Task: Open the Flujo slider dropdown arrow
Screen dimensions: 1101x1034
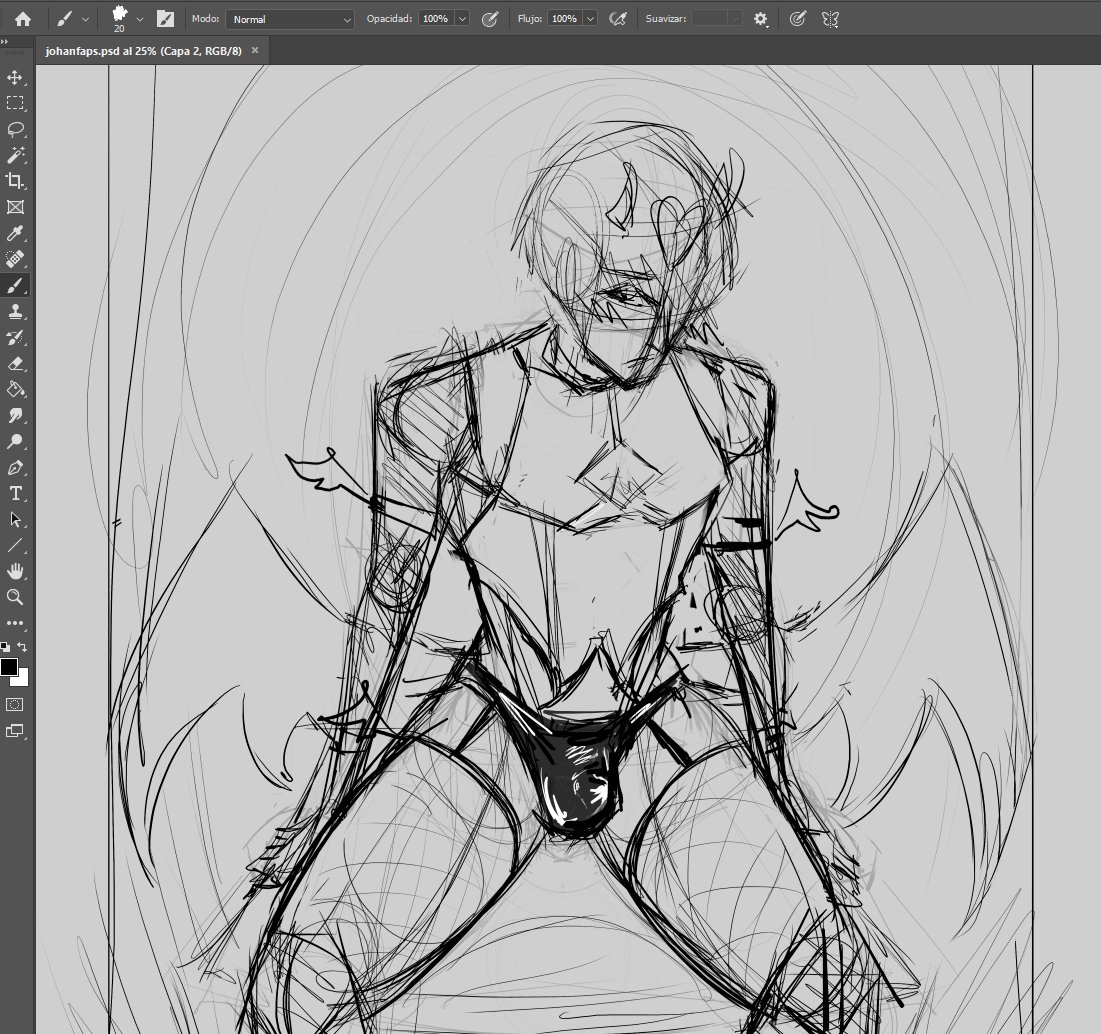Action: click(x=591, y=19)
